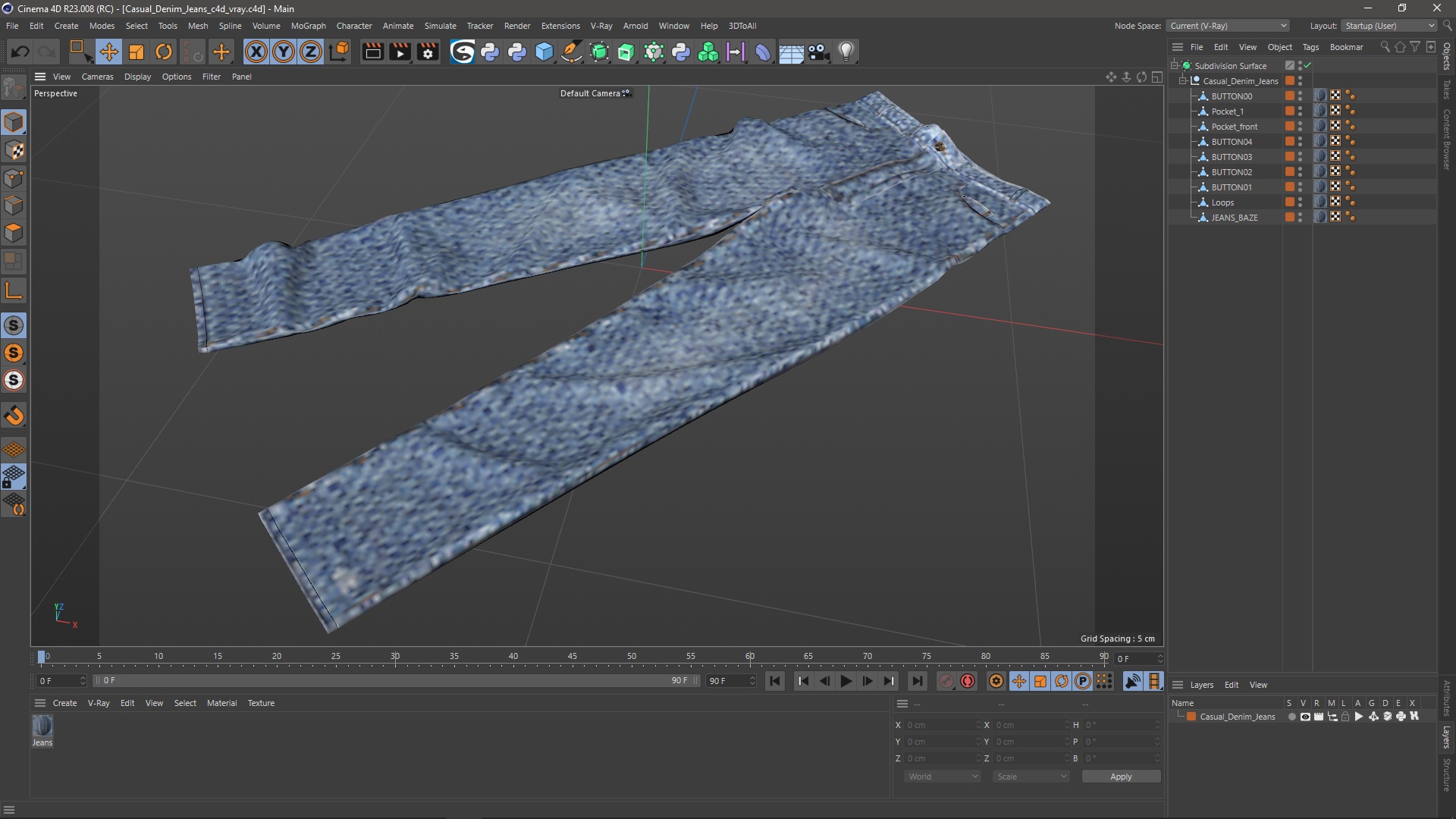
Task: Go to start of animation
Action: (x=774, y=681)
